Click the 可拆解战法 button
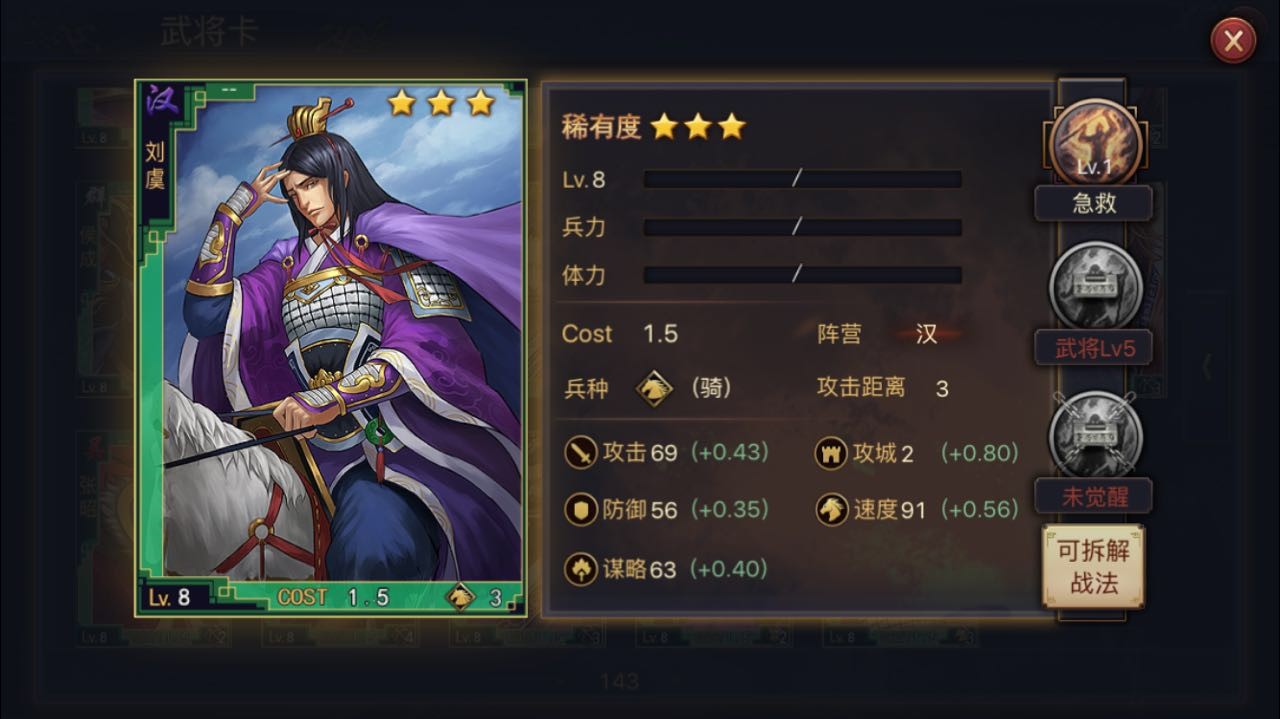 pos(1093,567)
